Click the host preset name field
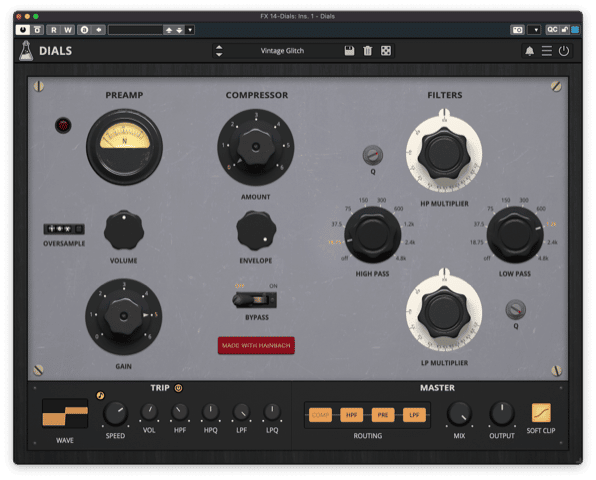Image resolution: width=596 pixels, height=480 pixels. point(136,30)
